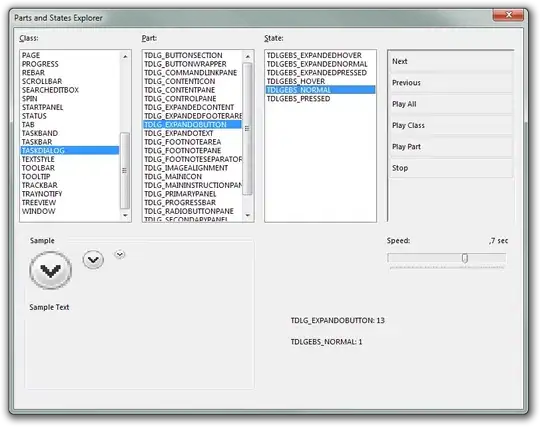Start Play All playback

(x=451, y=104)
